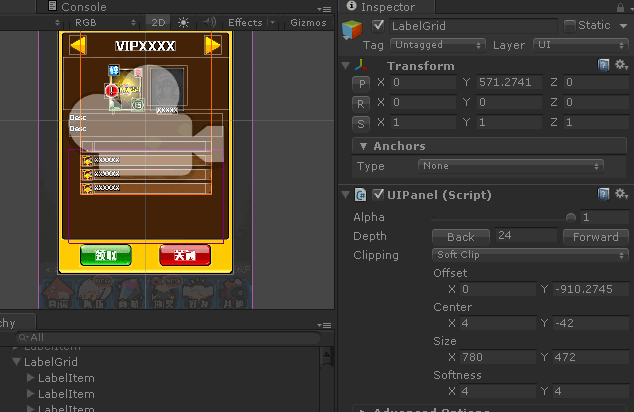634x412 pixels.
Task: Open Console panel options menu icon
Action: 324,8
